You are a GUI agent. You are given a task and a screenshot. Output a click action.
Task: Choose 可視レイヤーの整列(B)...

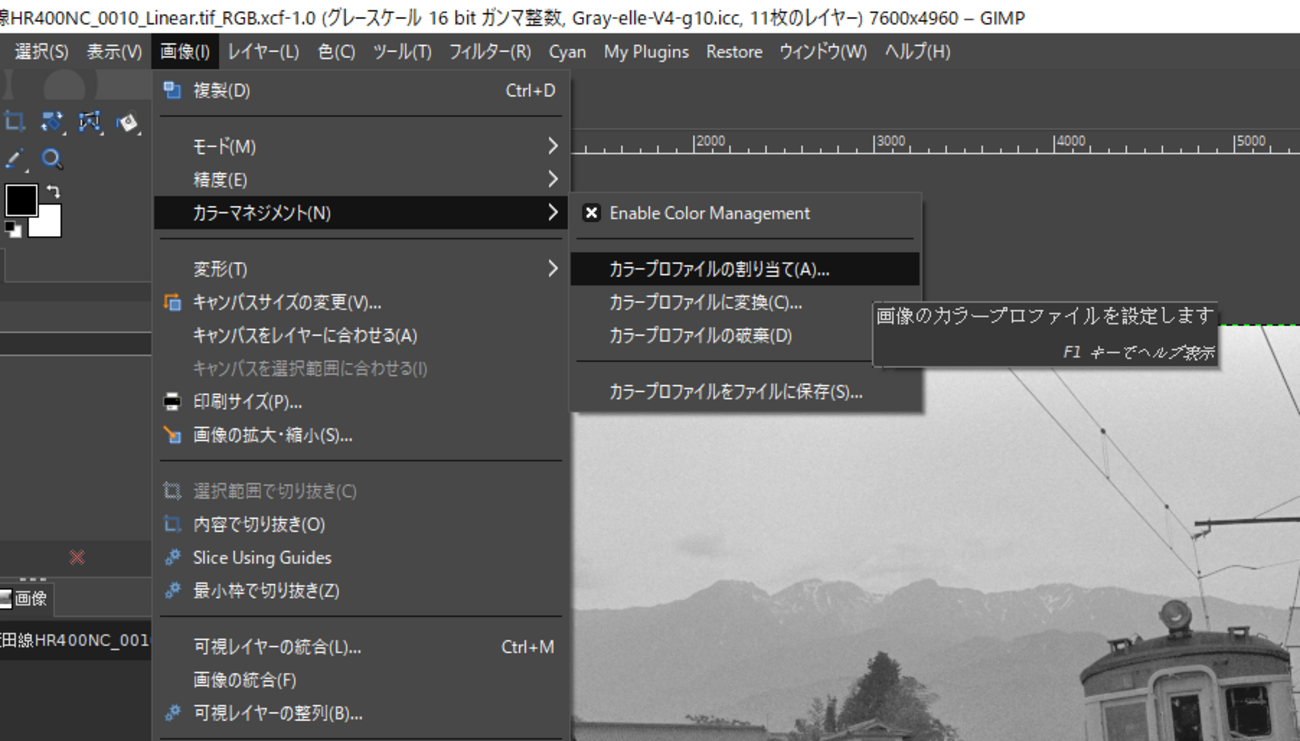click(360, 713)
